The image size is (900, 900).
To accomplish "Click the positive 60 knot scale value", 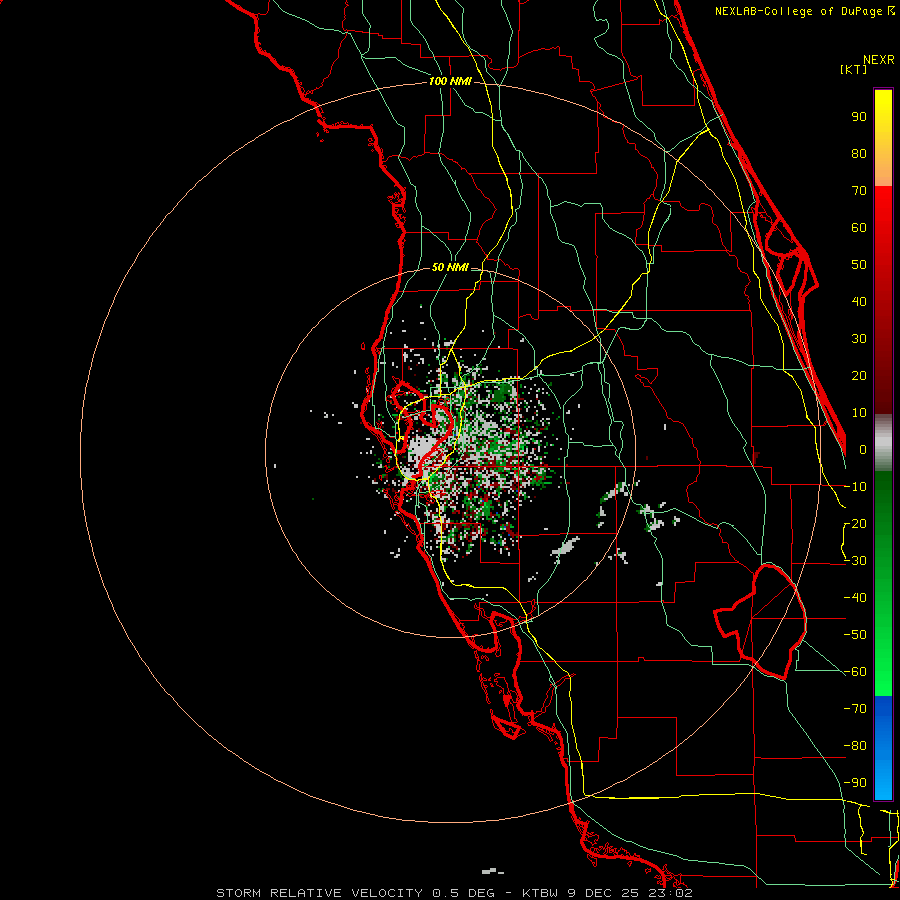I will point(859,227).
